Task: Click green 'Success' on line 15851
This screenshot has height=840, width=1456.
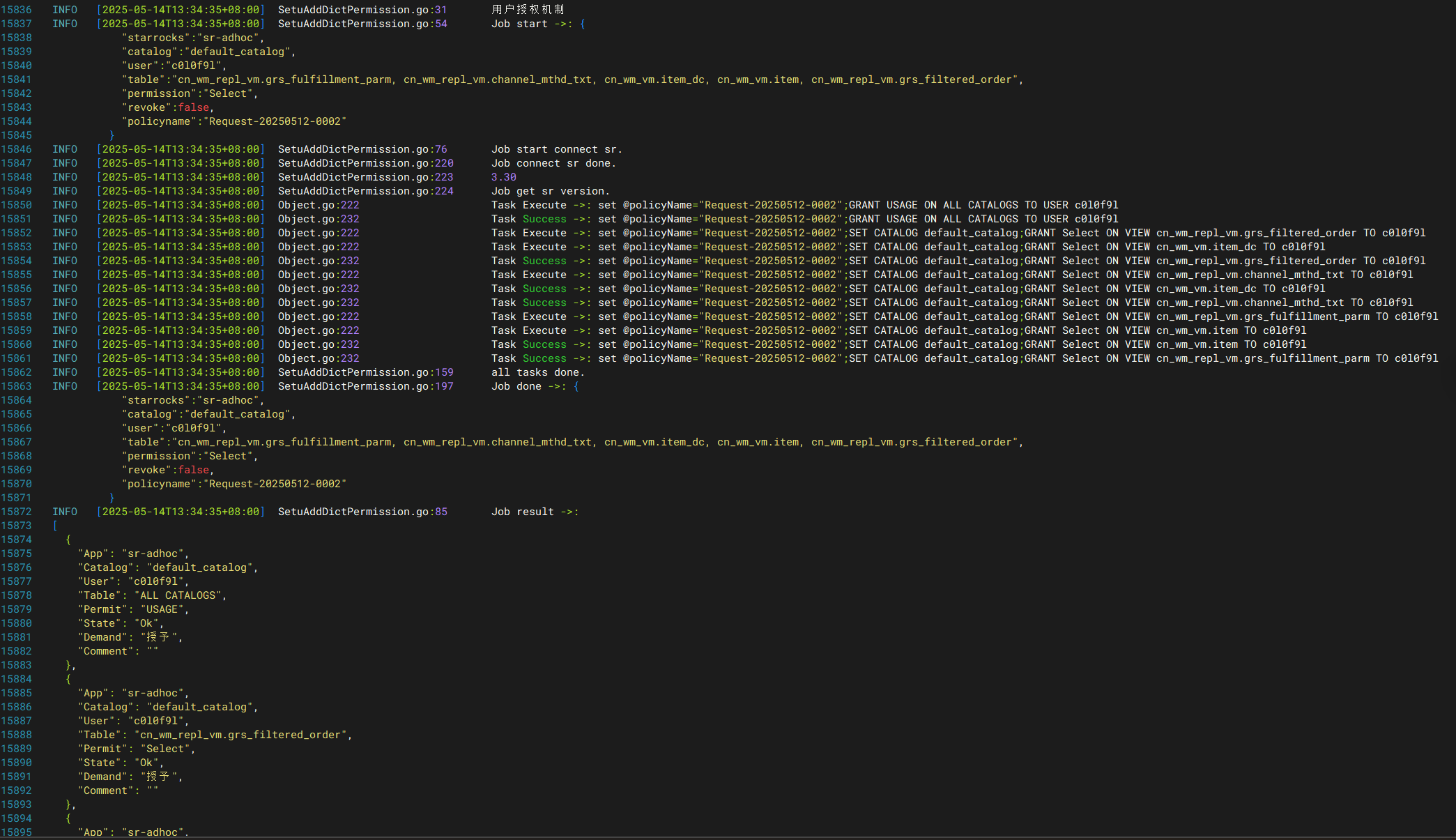Action: pyautogui.click(x=544, y=219)
